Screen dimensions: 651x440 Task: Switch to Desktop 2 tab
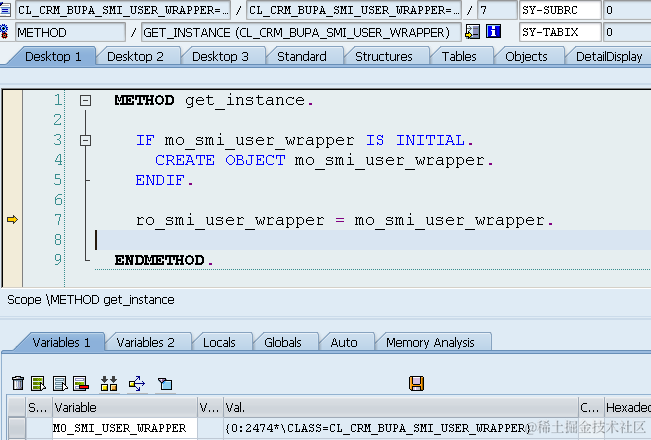click(x=135, y=56)
